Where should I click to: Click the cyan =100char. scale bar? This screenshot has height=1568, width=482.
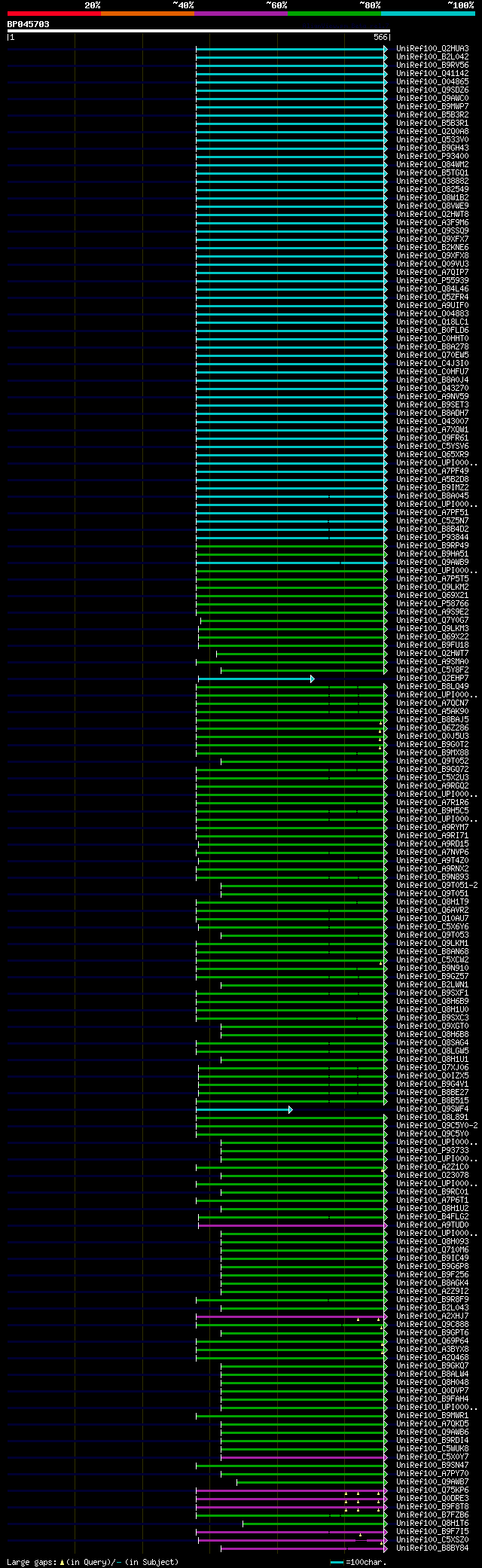pos(337,1562)
